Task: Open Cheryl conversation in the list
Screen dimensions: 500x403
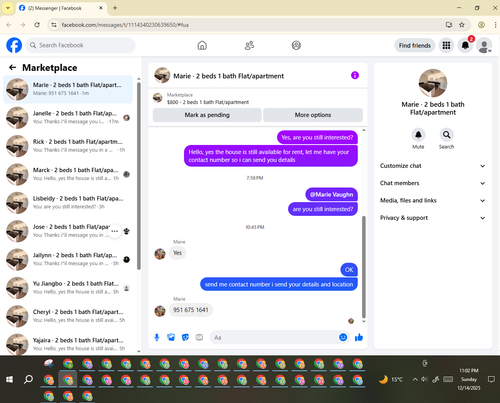Action: (x=68, y=316)
